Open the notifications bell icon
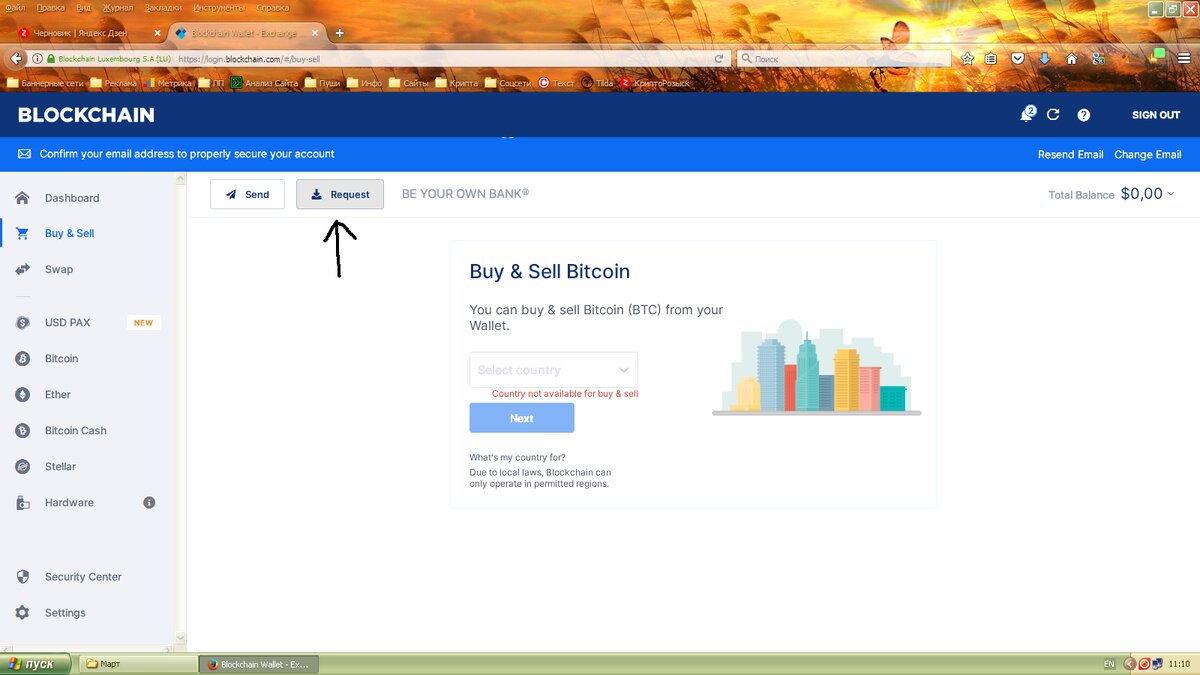 [x=1026, y=115]
